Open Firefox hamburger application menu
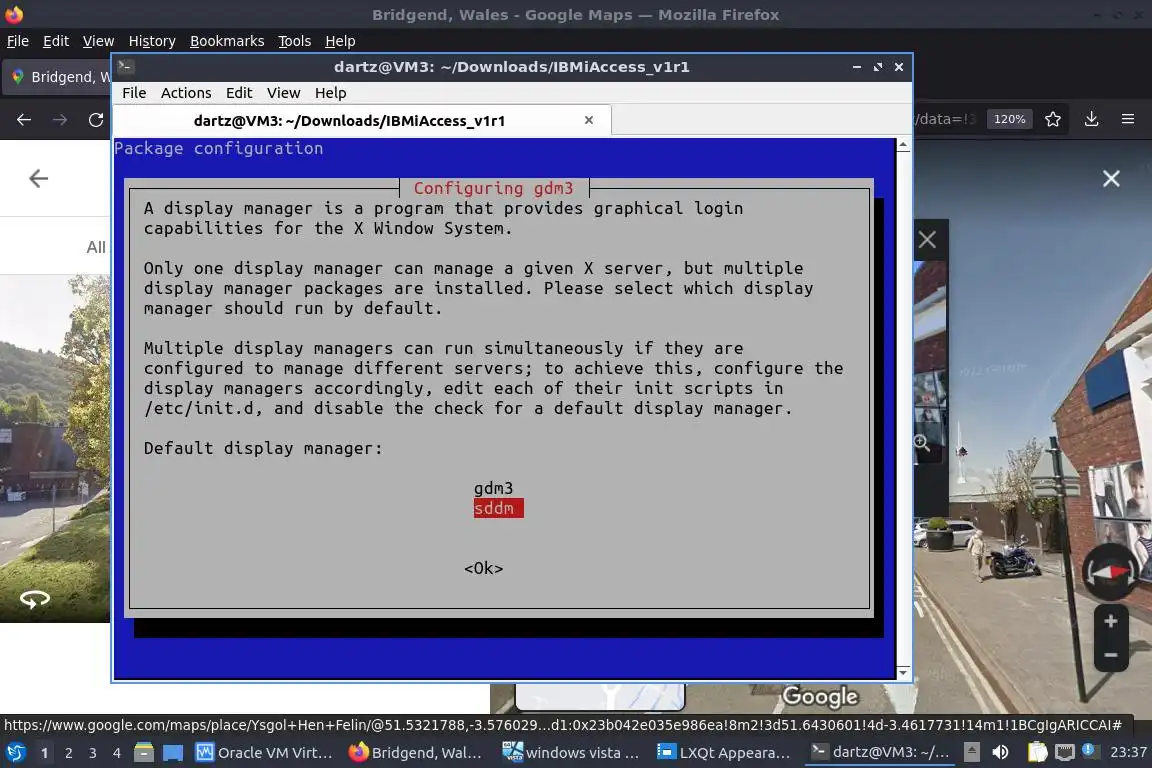This screenshot has height=768, width=1152. coord(1128,119)
